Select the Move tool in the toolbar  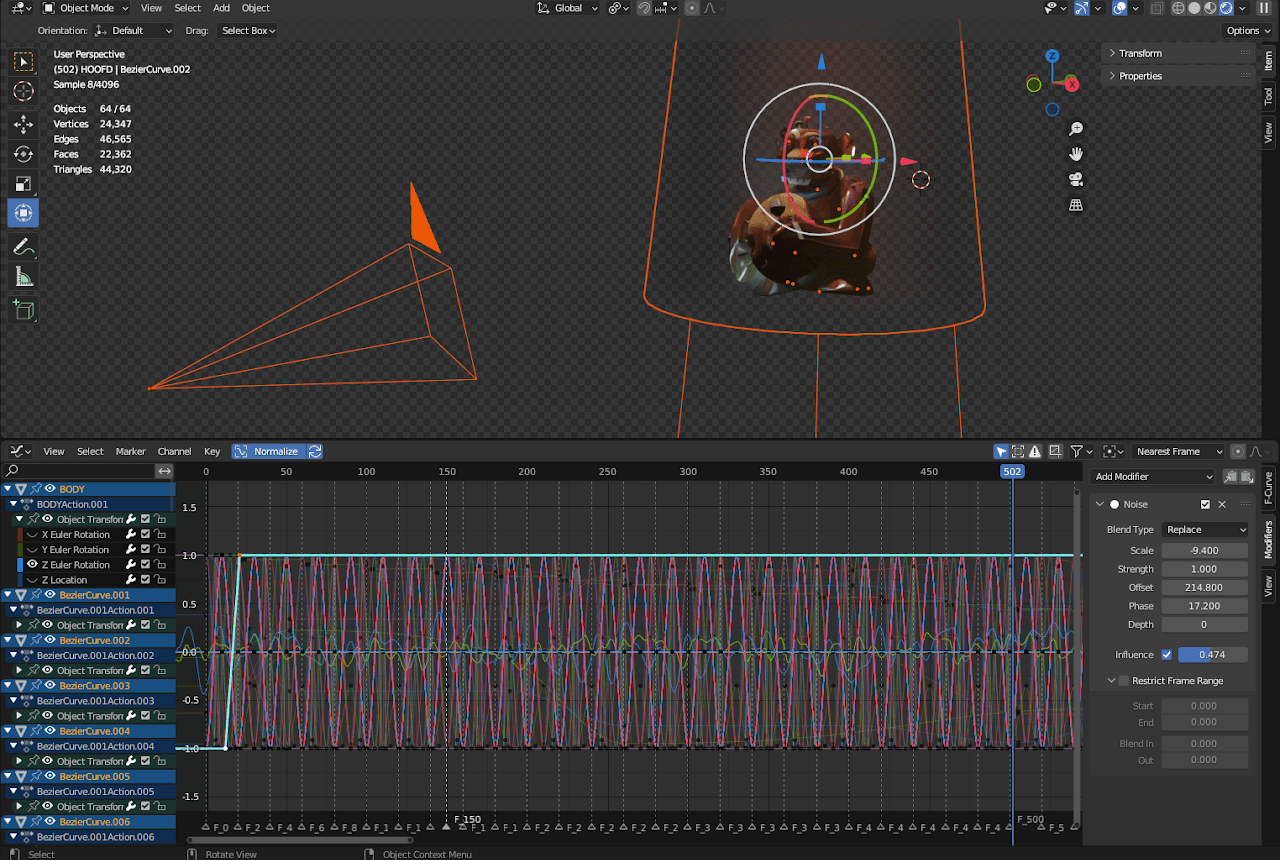tap(23, 124)
